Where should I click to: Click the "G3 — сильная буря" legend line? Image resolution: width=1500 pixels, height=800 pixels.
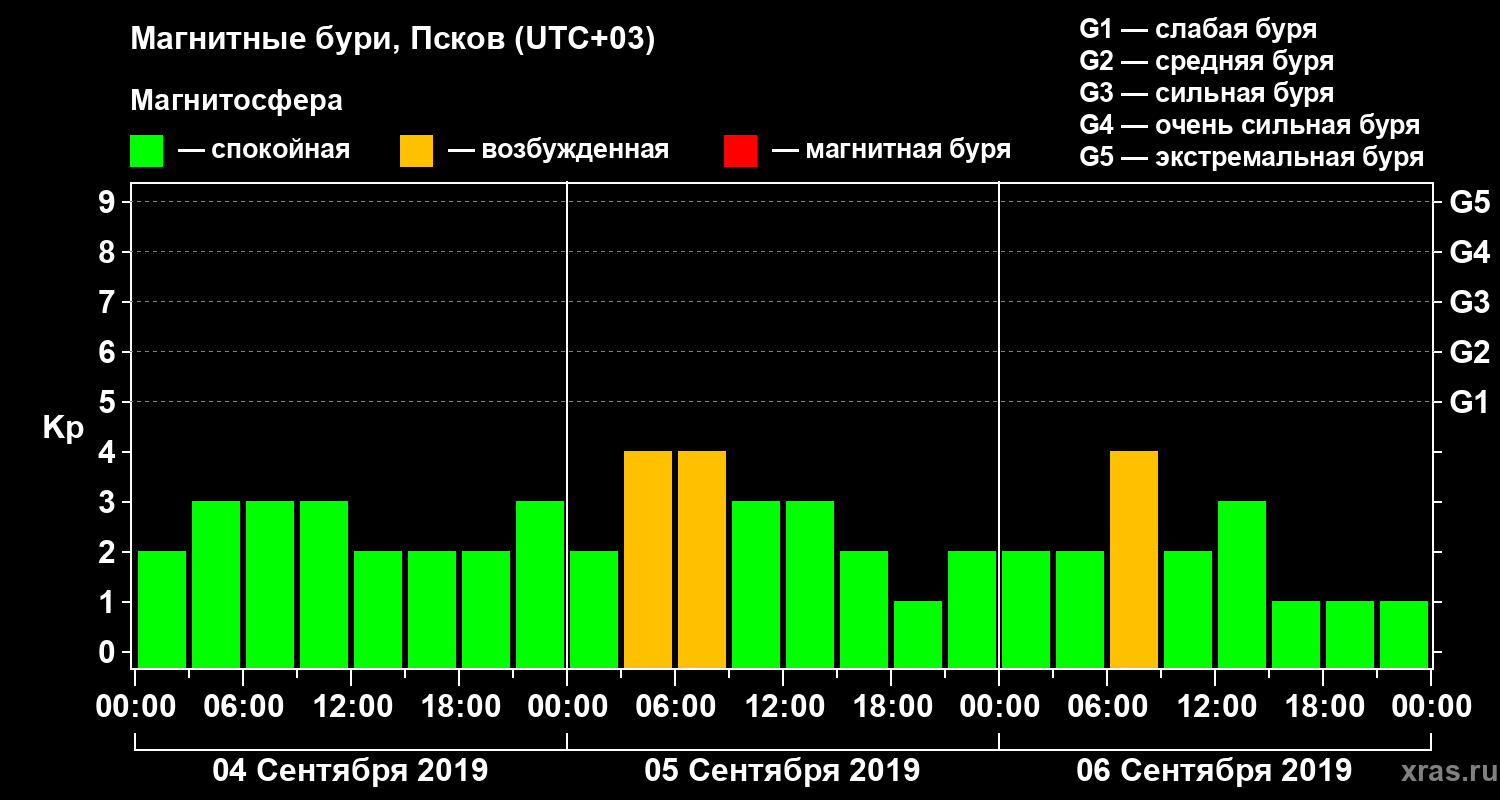[1207, 93]
